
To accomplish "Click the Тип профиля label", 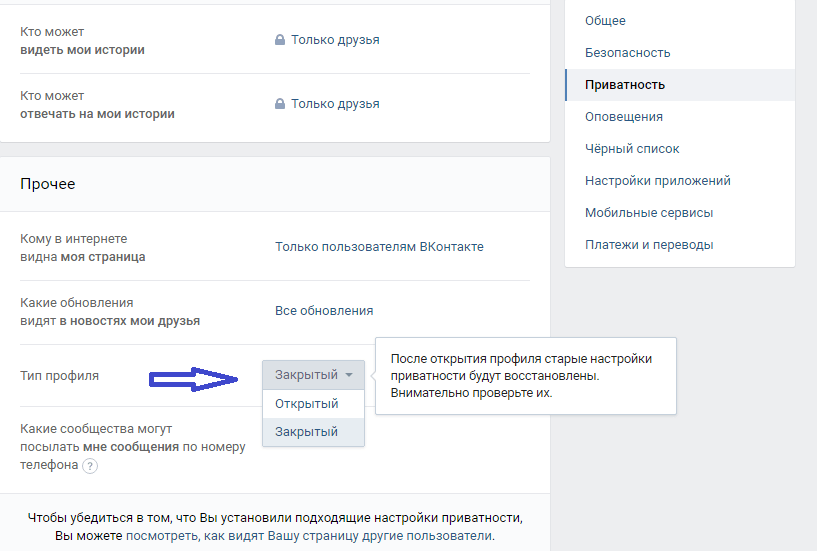I will pos(59,376).
